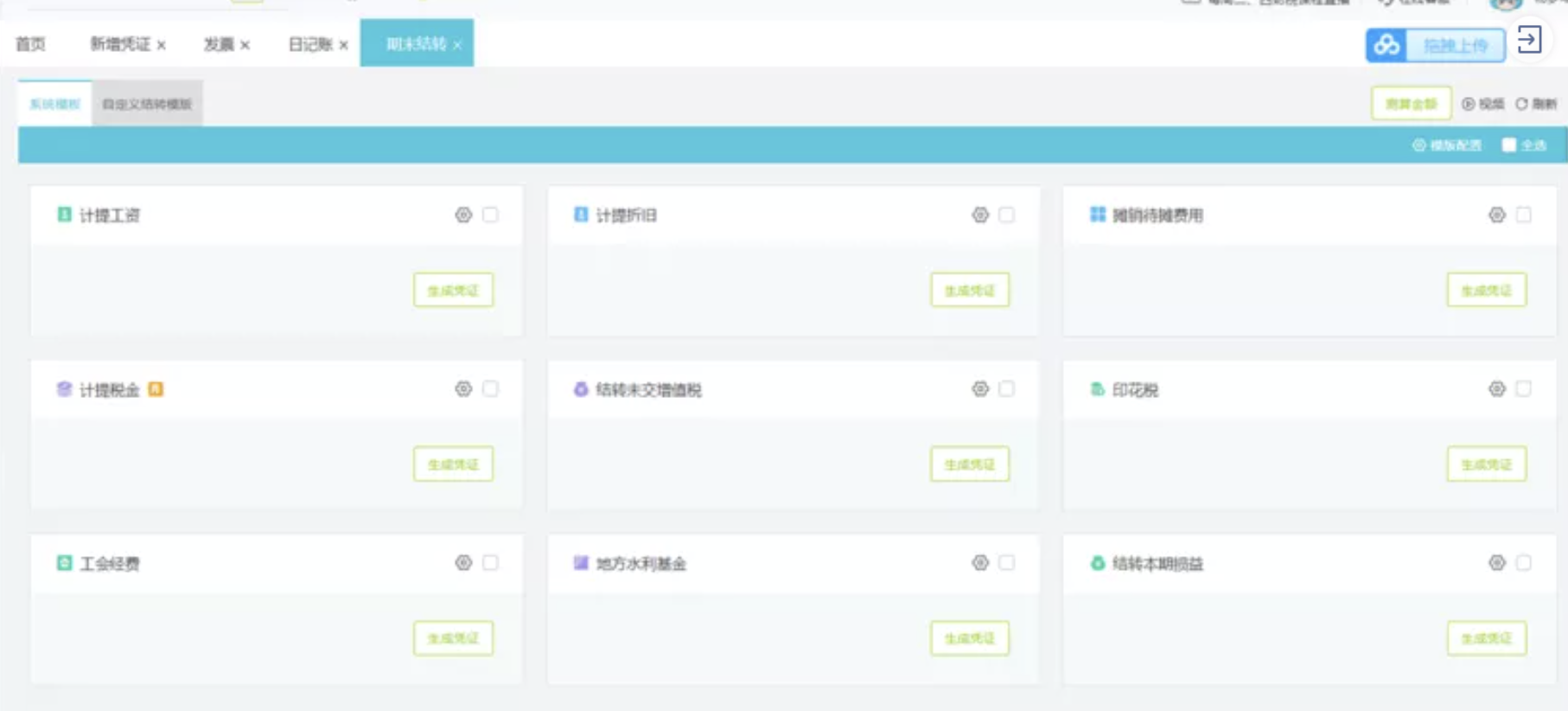Click the exit arrow icon at top right

tap(1529, 40)
